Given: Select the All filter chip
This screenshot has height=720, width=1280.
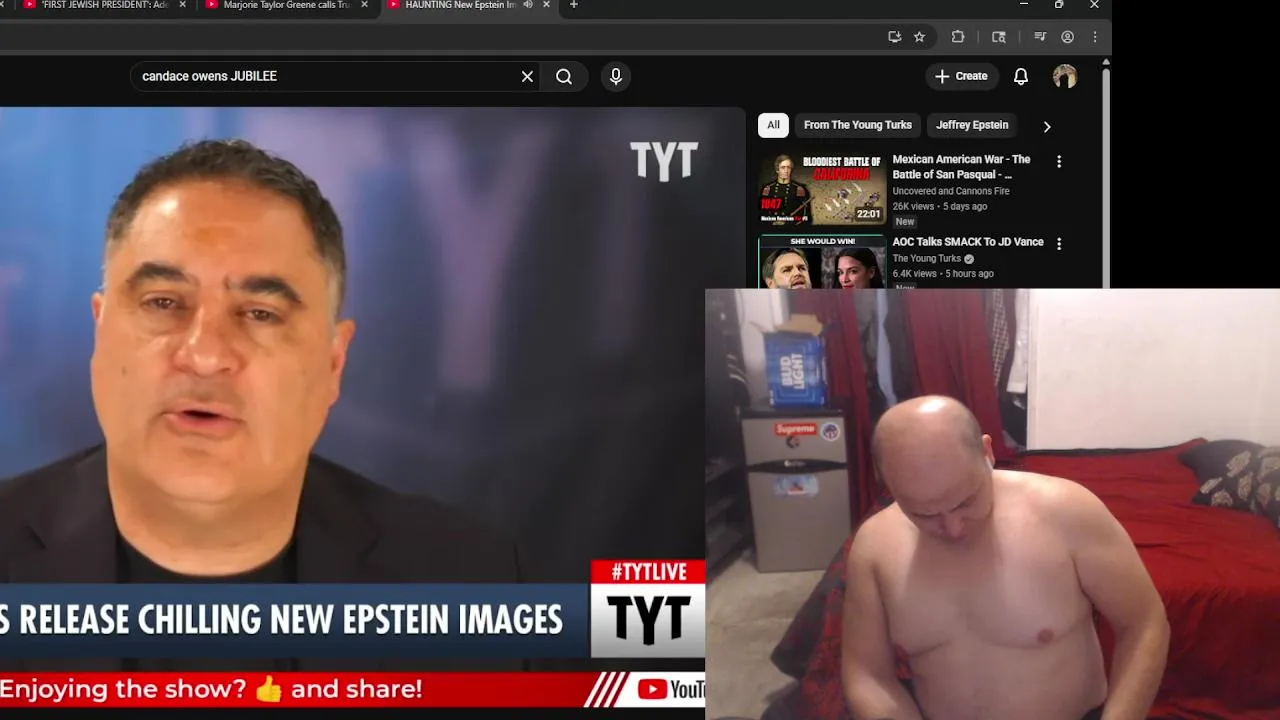Looking at the screenshot, I should tap(773, 125).
